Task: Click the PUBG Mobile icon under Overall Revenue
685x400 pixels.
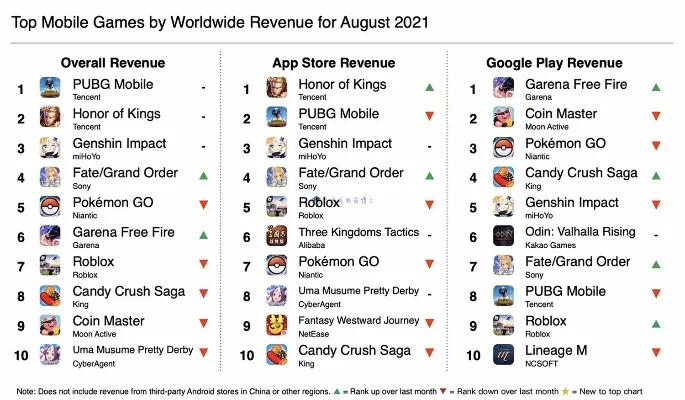Action: (x=50, y=89)
